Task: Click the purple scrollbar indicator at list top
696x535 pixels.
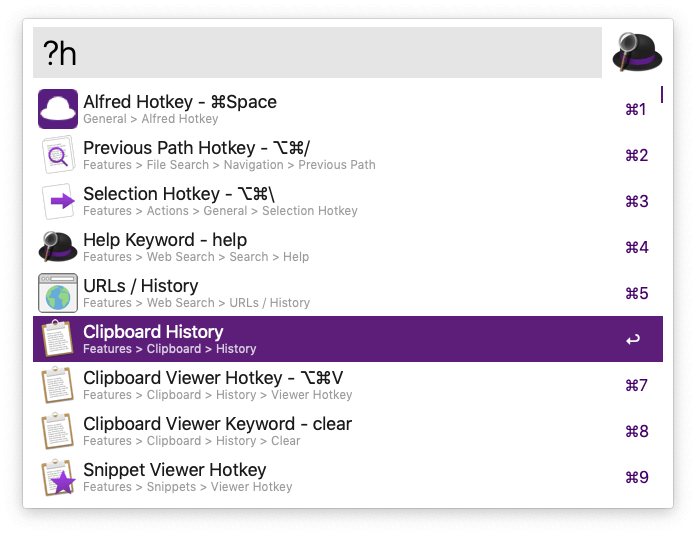Action: tap(662, 95)
